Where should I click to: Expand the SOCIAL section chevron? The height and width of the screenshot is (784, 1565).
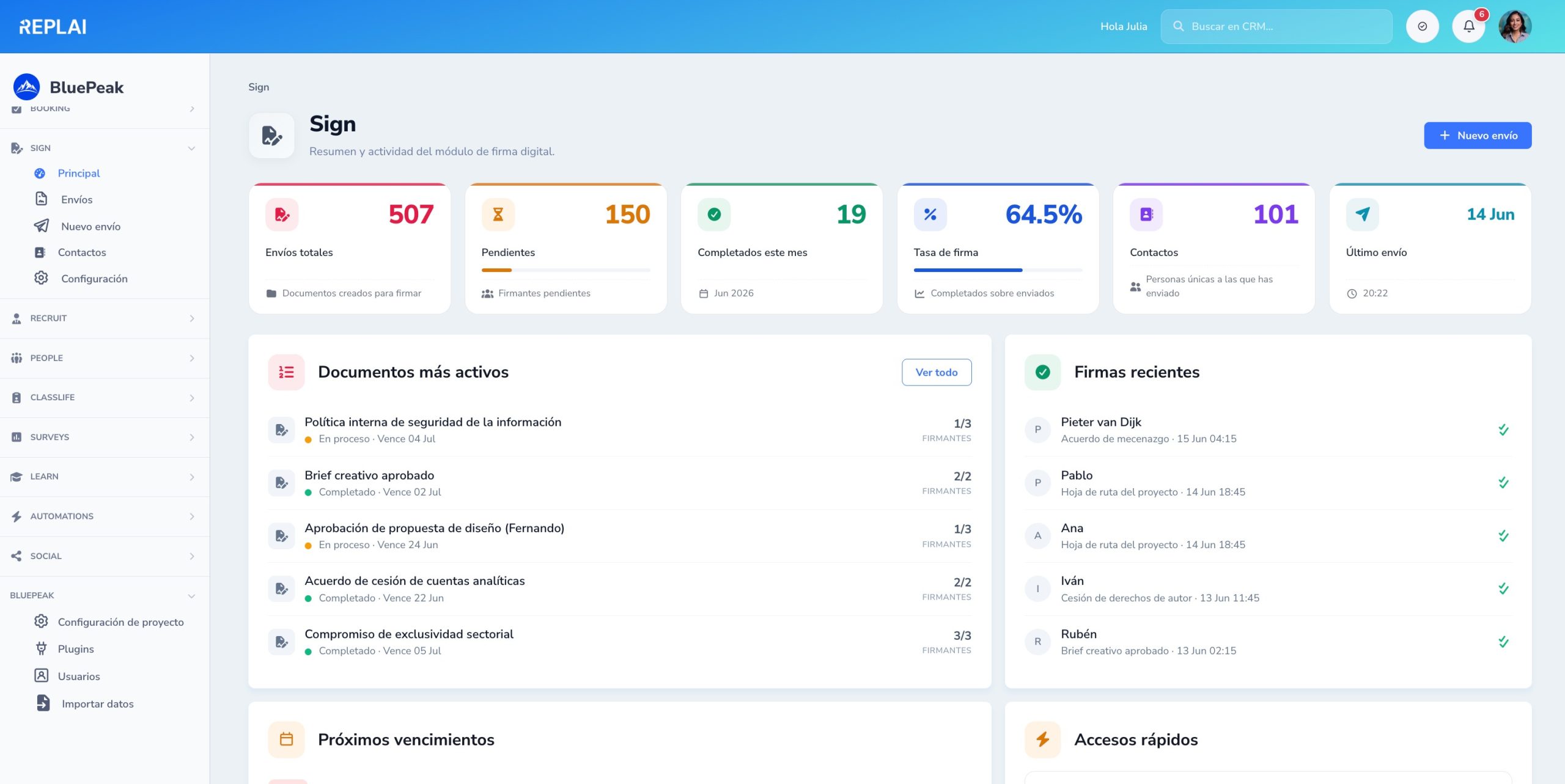[x=191, y=556]
